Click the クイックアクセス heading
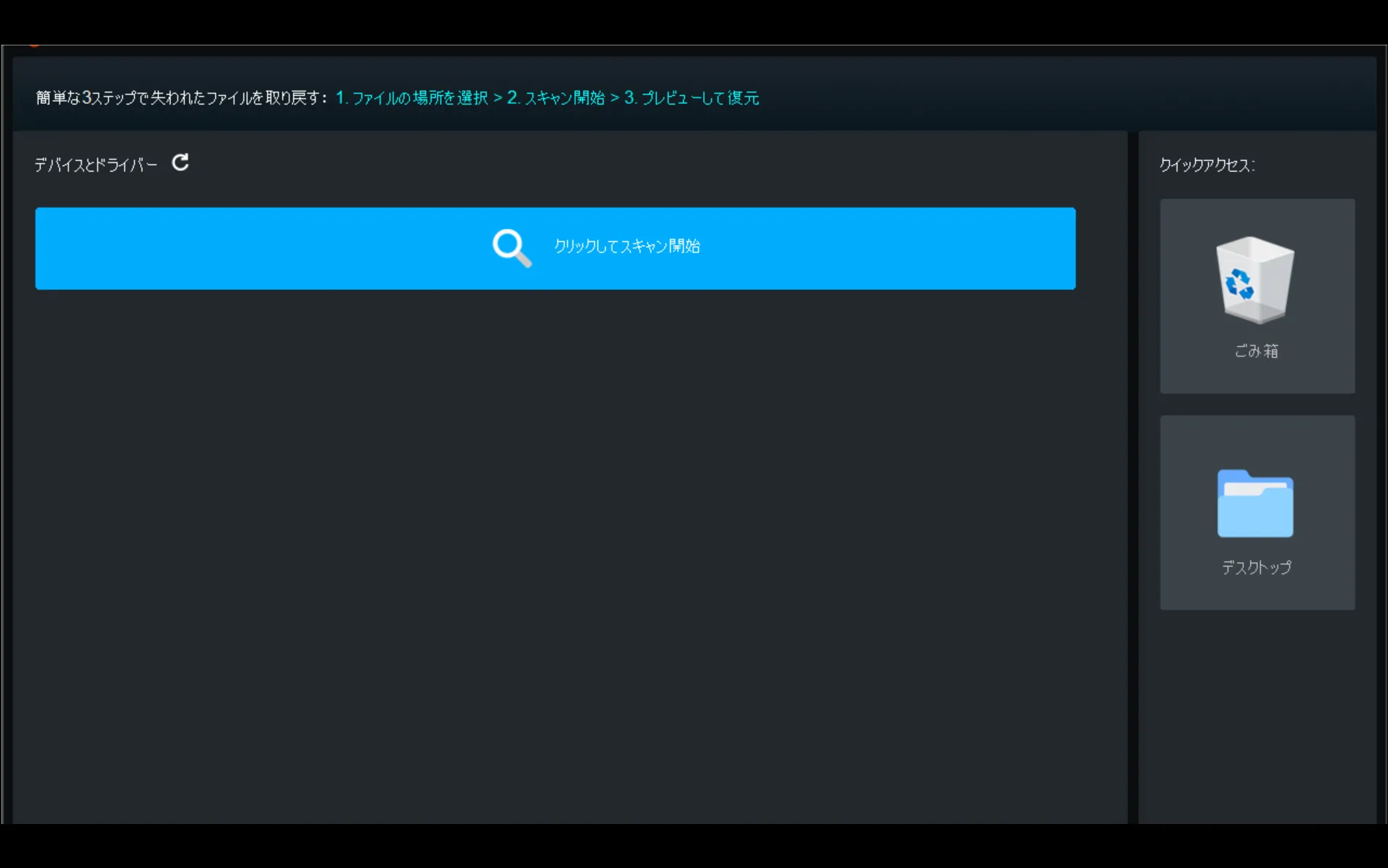 pos(1207,165)
